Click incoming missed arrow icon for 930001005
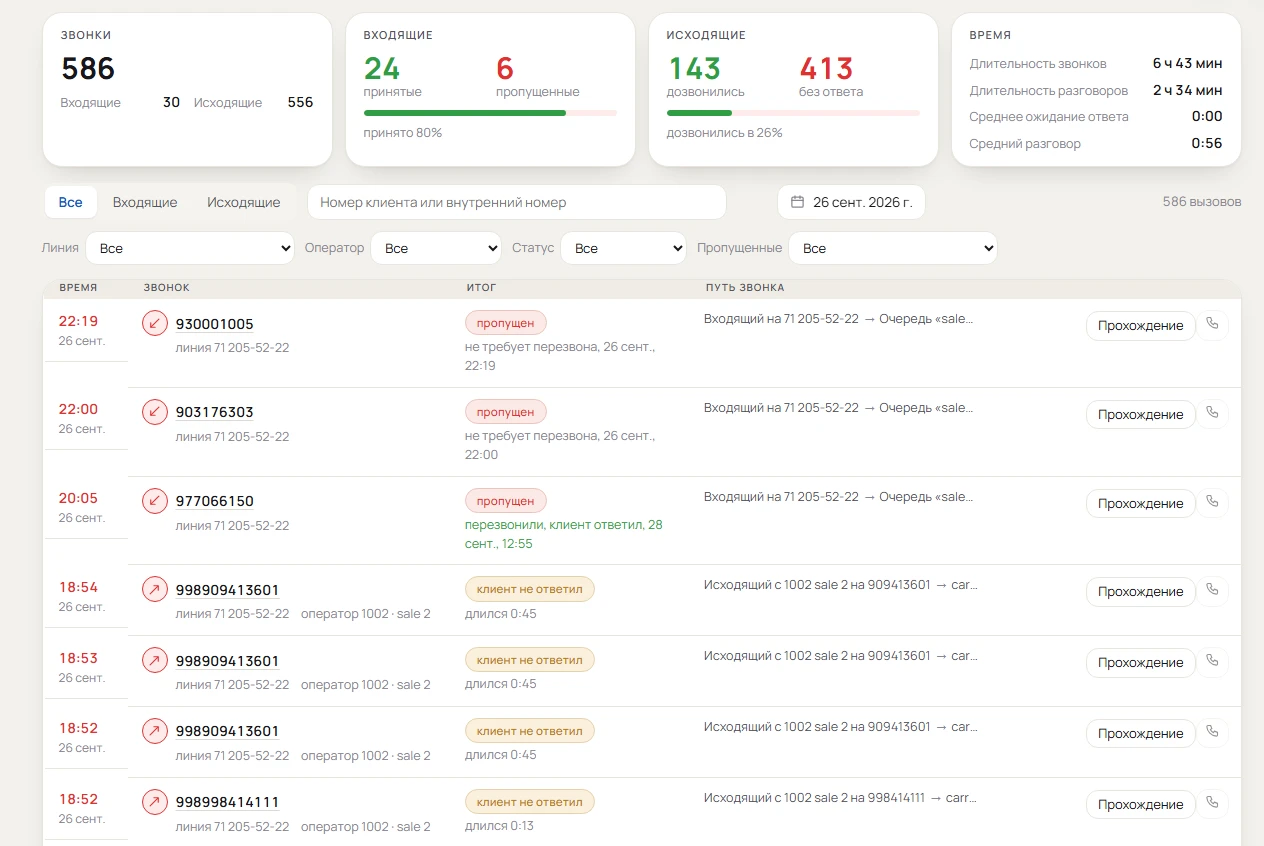The width and height of the screenshot is (1264, 846). (x=155, y=323)
